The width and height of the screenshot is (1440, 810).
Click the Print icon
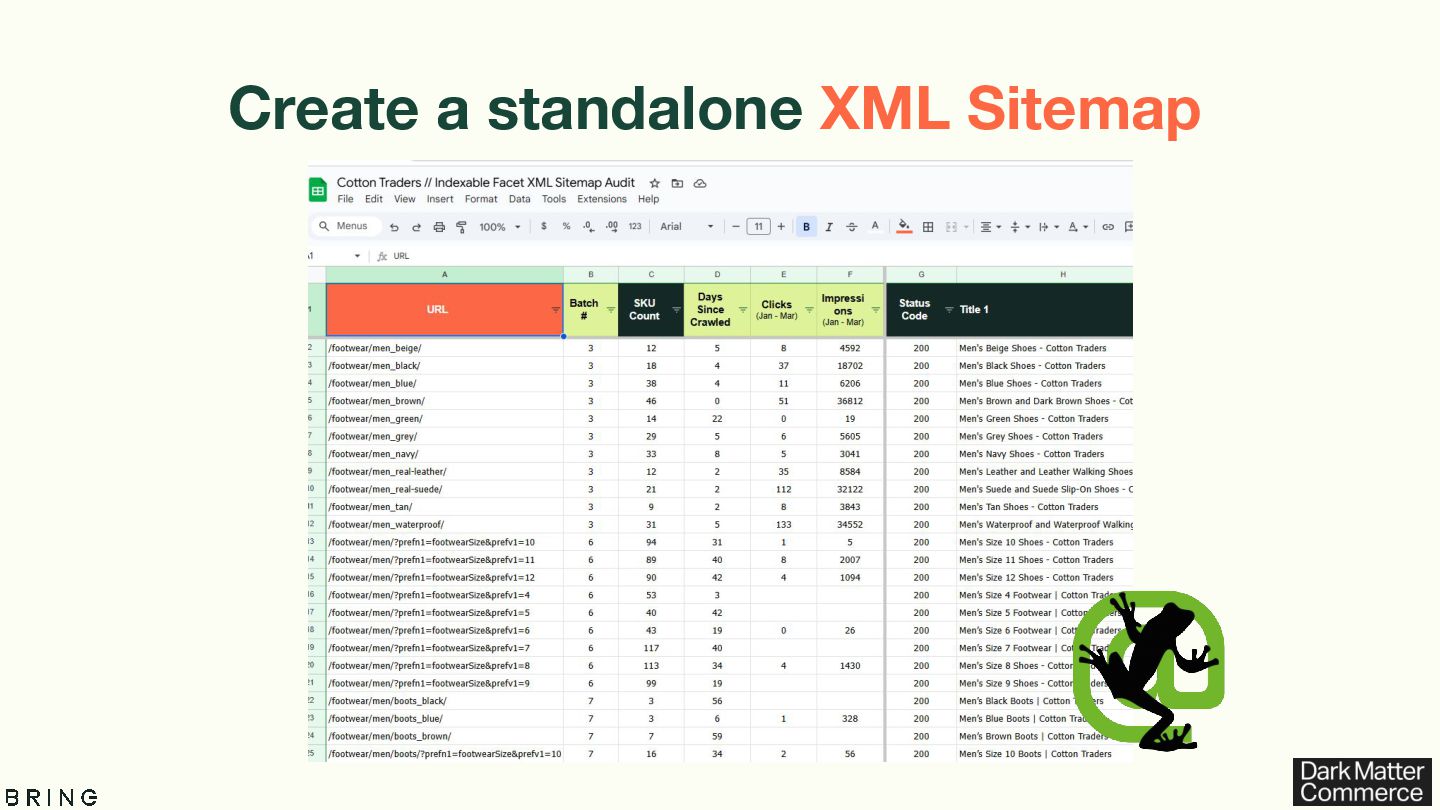click(x=439, y=227)
